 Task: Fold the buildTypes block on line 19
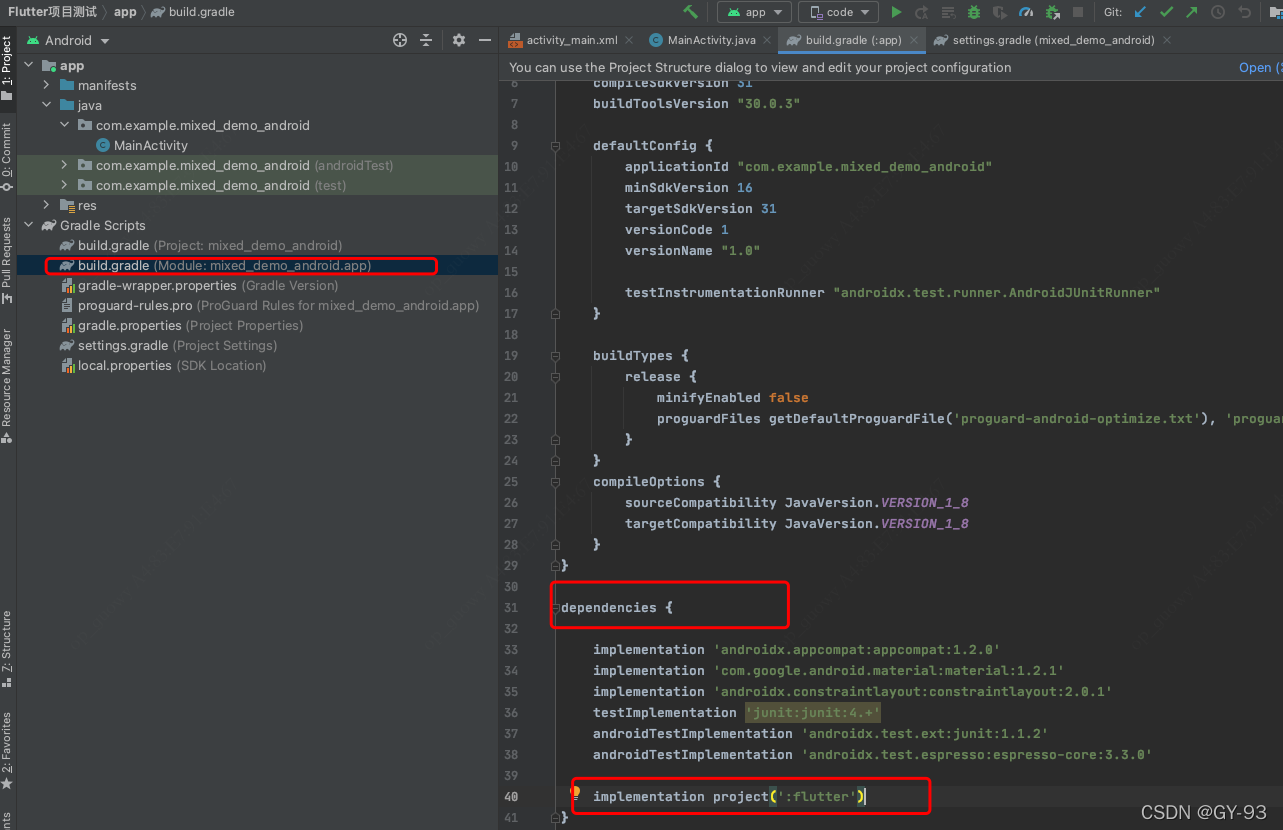[555, 355]
